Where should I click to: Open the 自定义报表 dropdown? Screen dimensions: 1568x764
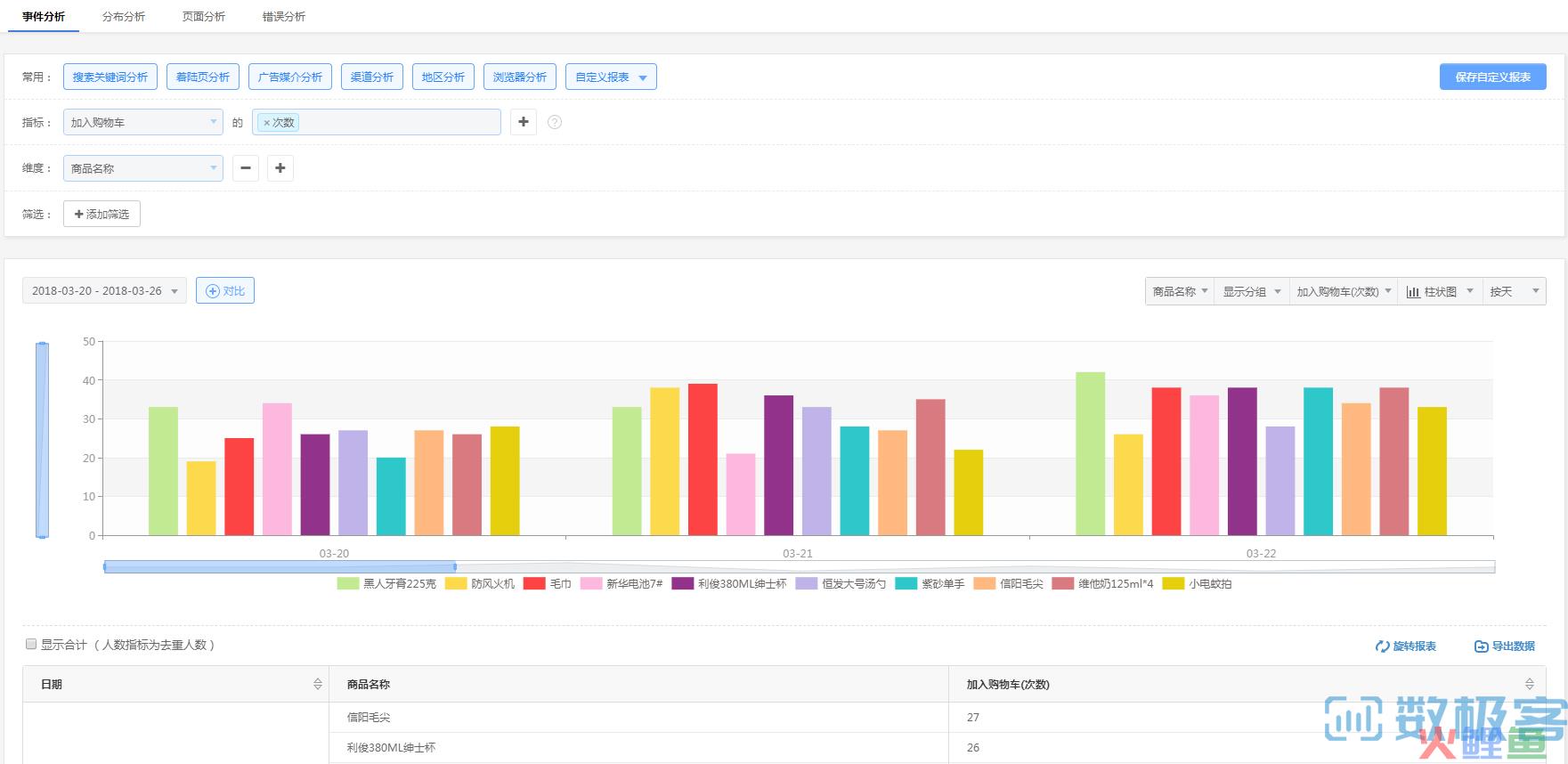click(x=611, y=77)
